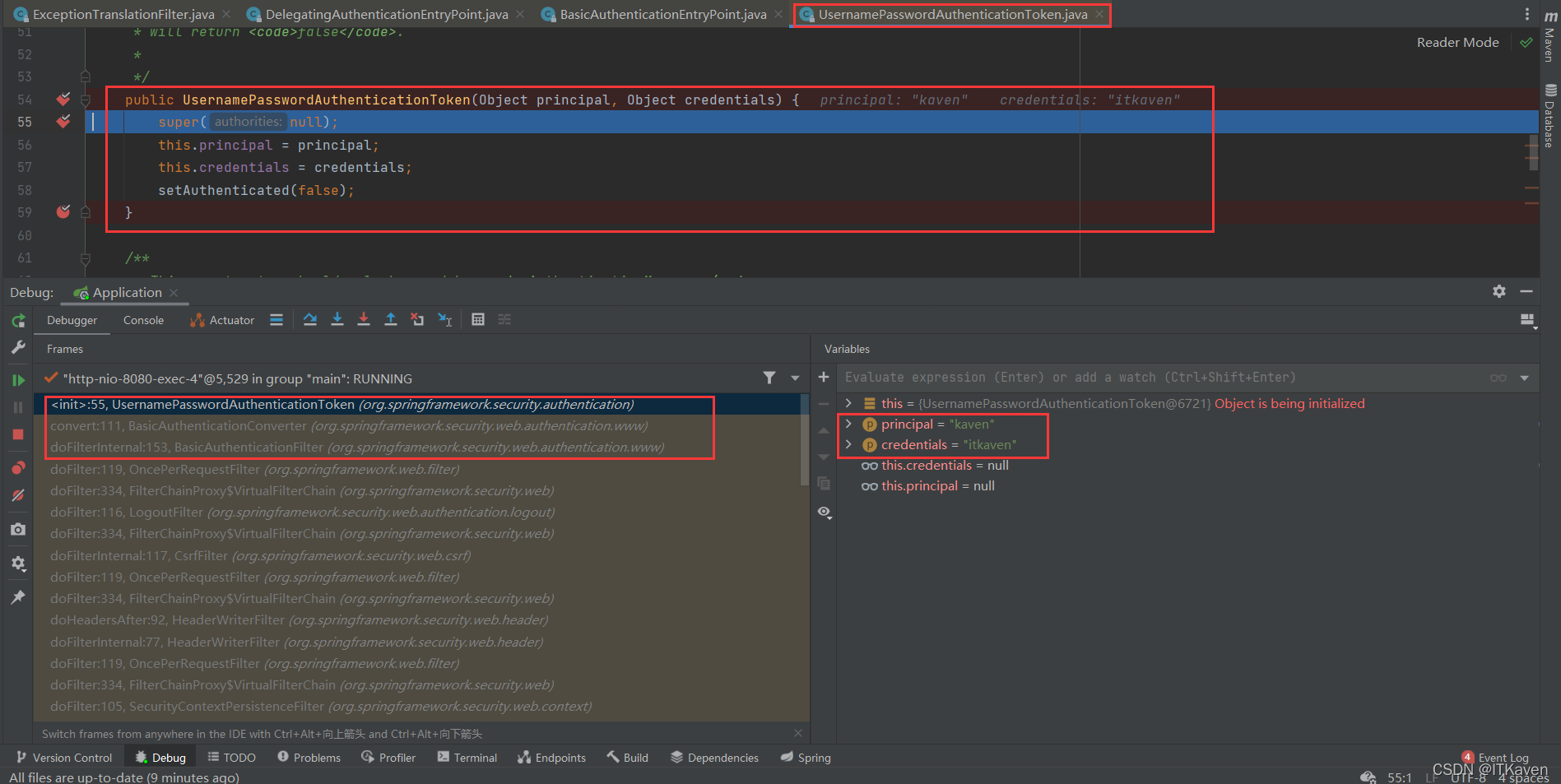1561x784 pixels.
Task: Click the green Resume Program icon
Action: click(x=18, y=380)
